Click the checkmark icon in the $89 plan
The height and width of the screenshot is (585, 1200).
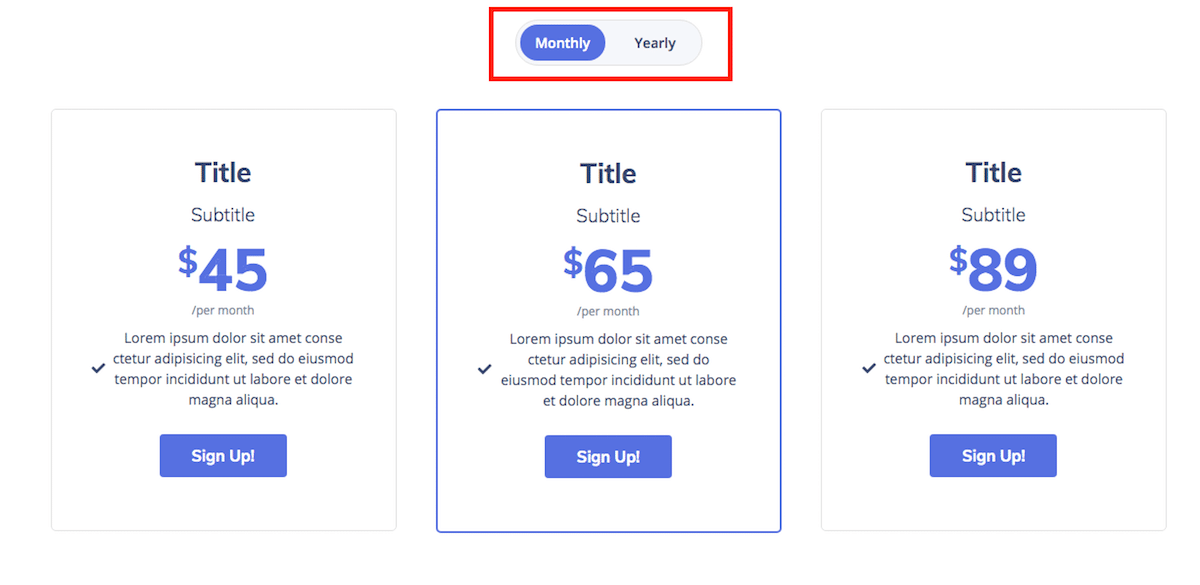tap(869, 368)
